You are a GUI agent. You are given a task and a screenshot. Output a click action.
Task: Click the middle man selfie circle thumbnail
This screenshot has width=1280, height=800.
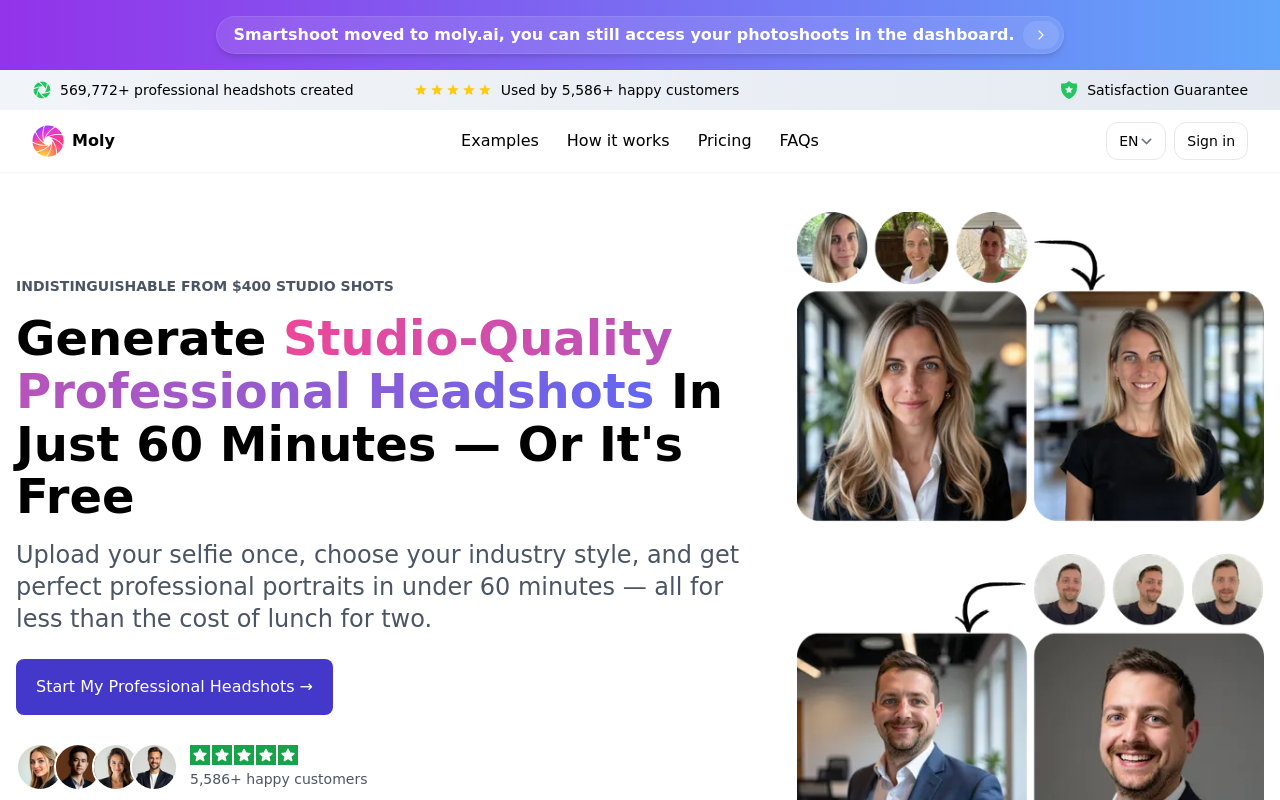point(1148,589)
